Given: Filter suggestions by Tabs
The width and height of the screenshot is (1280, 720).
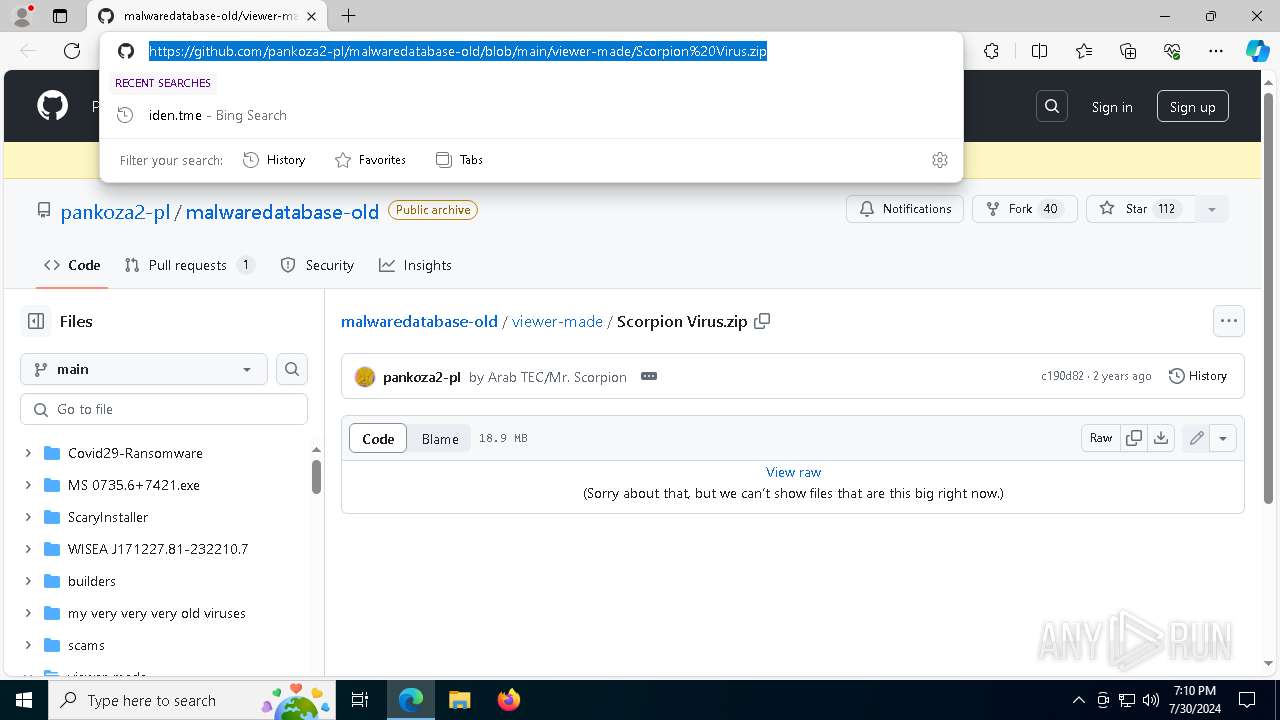Looking at the screenshot, I should pyautogui.click(x=459, y=160).
